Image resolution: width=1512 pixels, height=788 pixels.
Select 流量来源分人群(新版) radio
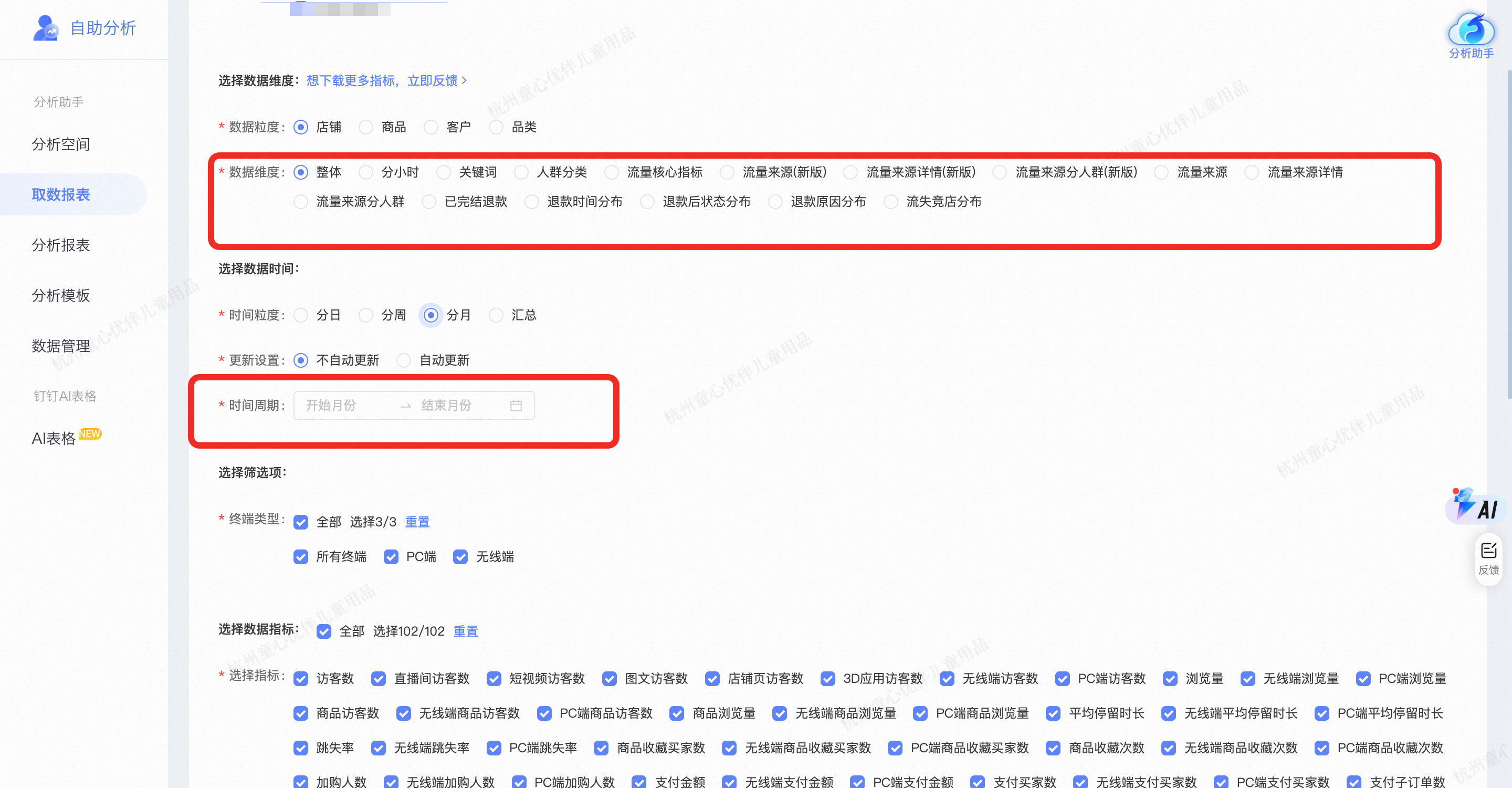pos(1000,173)
